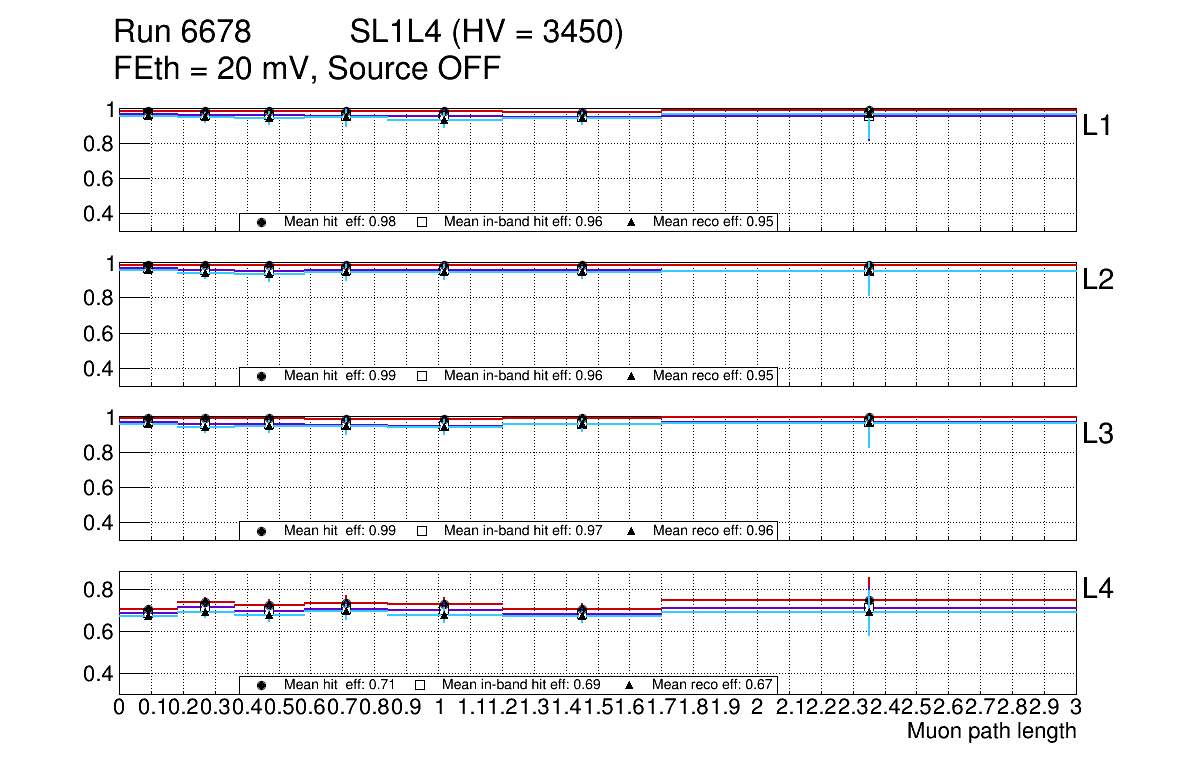Click the filled circle marker in L1 legend

click(261, 222)
